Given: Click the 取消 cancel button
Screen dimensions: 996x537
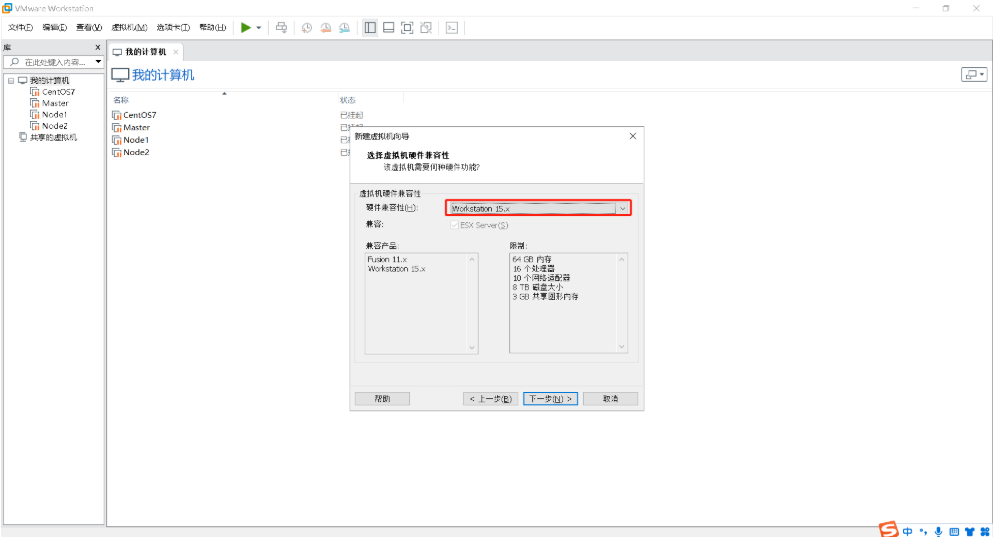Looking at the screenshot, I should 610,399.
